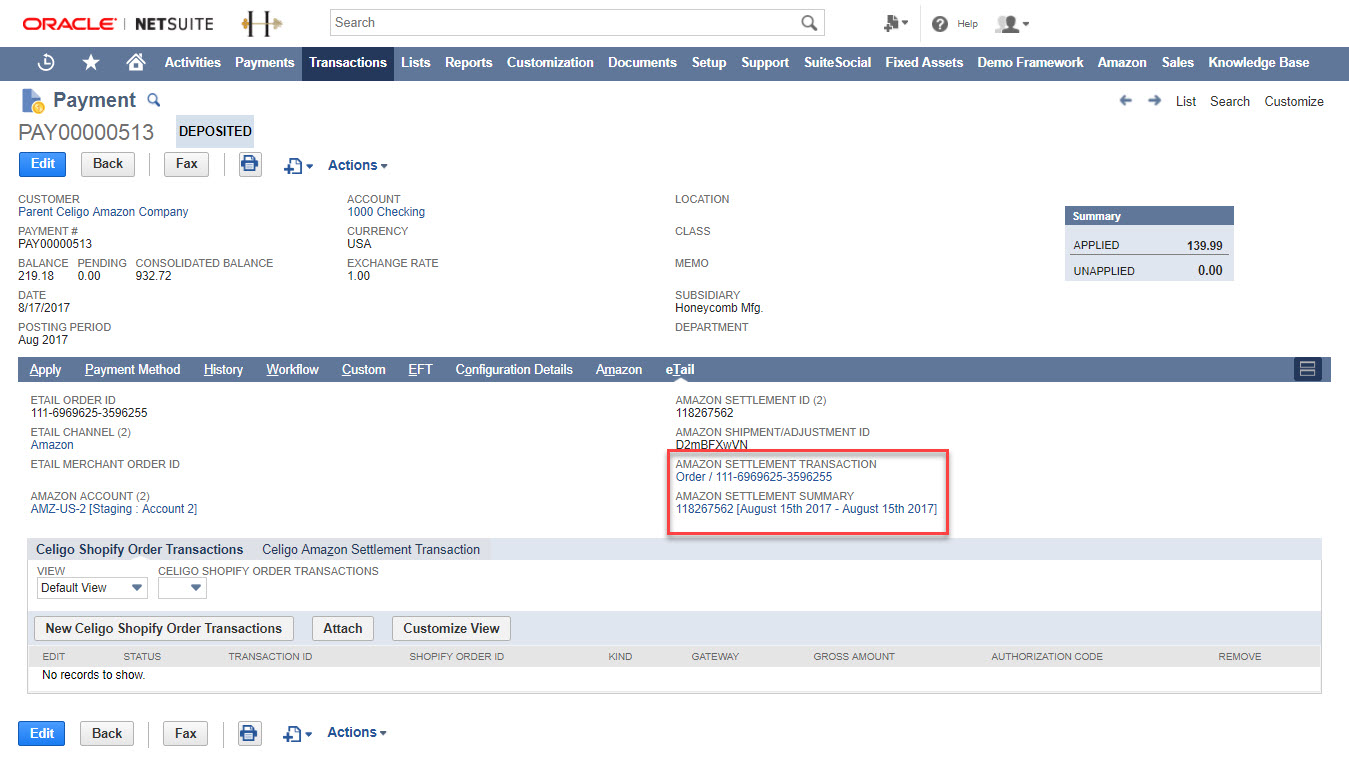Switch to the Apply subtab

tap(46, 370)
